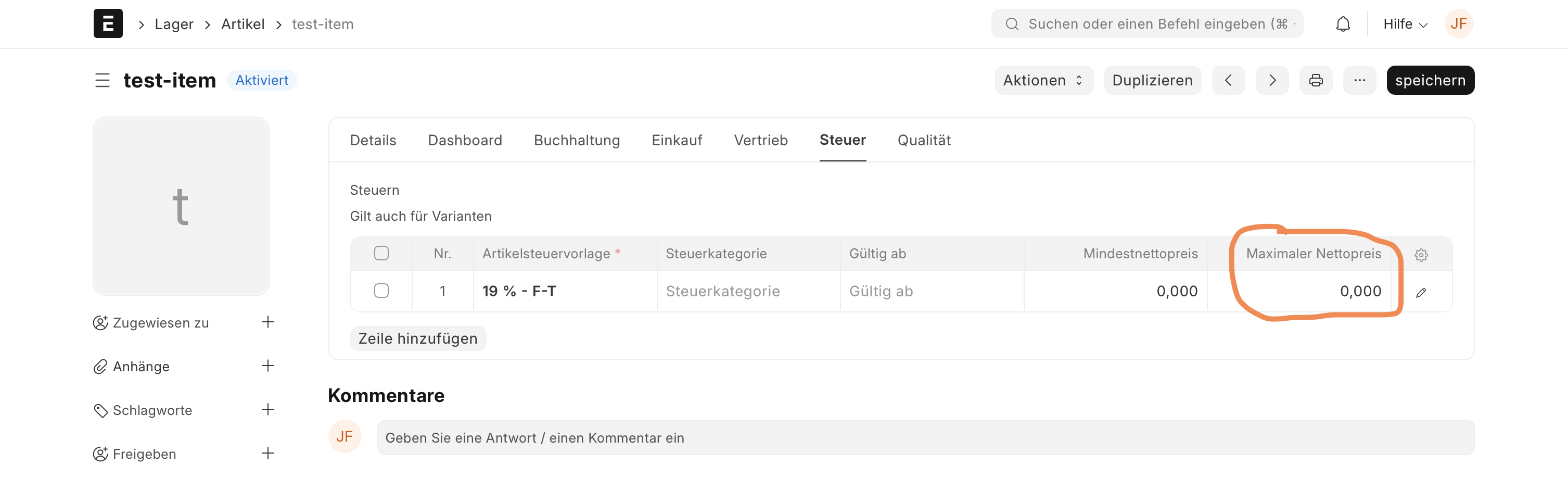
Task: Edit row 1 with pencil icon
Action: point(1421,293)
